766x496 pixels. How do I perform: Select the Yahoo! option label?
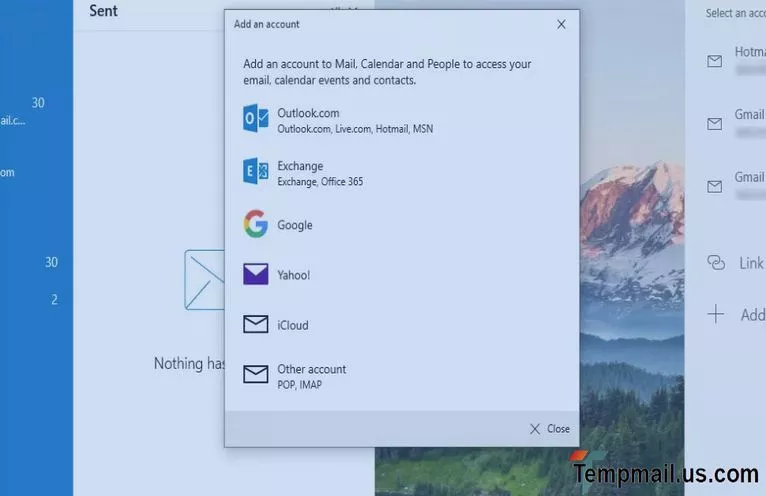pyautogui.click(x=293, y=275)
